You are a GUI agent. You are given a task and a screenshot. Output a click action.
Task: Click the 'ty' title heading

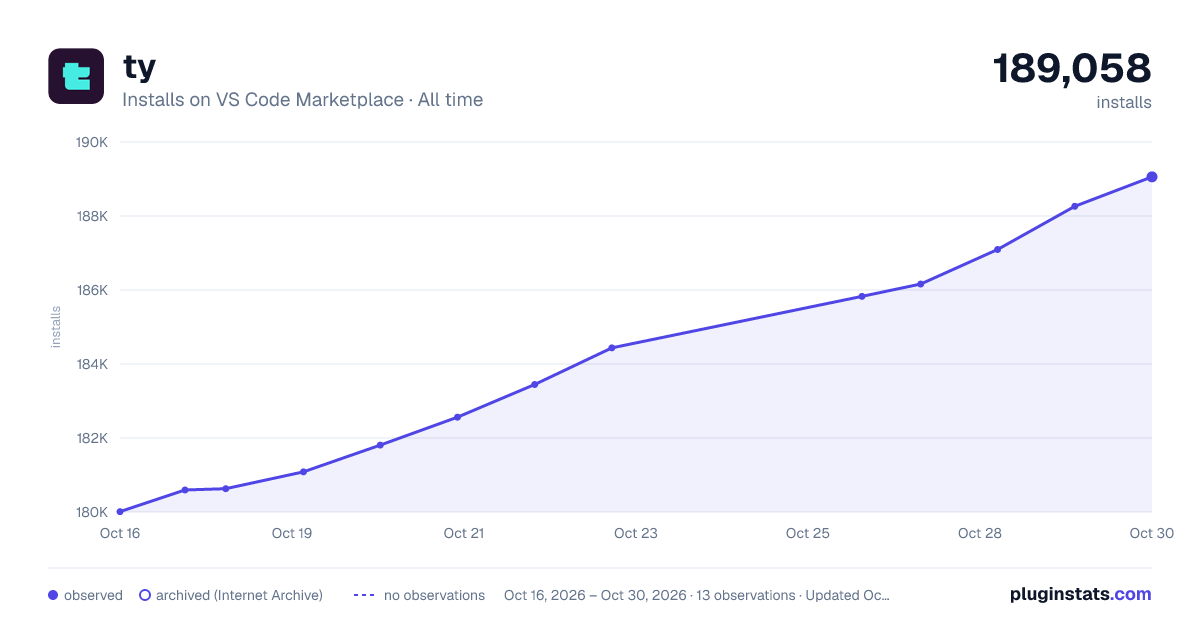(x=139, y=67)
